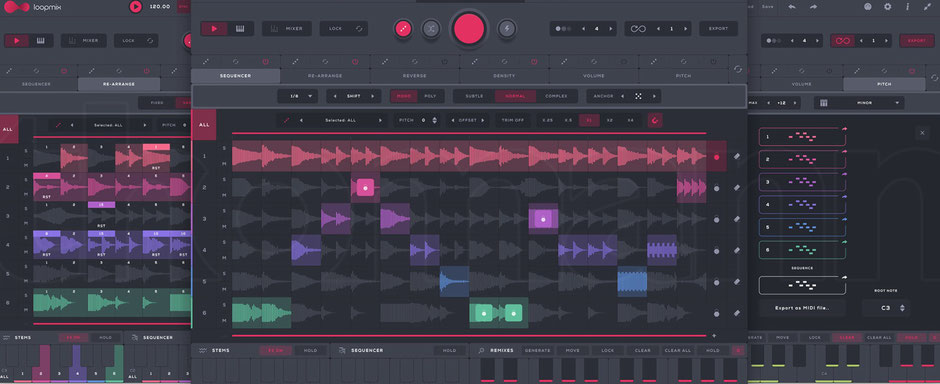The width and height of the screenshot is (940, 384).
Task: Open the Pitch tab in center window
Action: 683,76
